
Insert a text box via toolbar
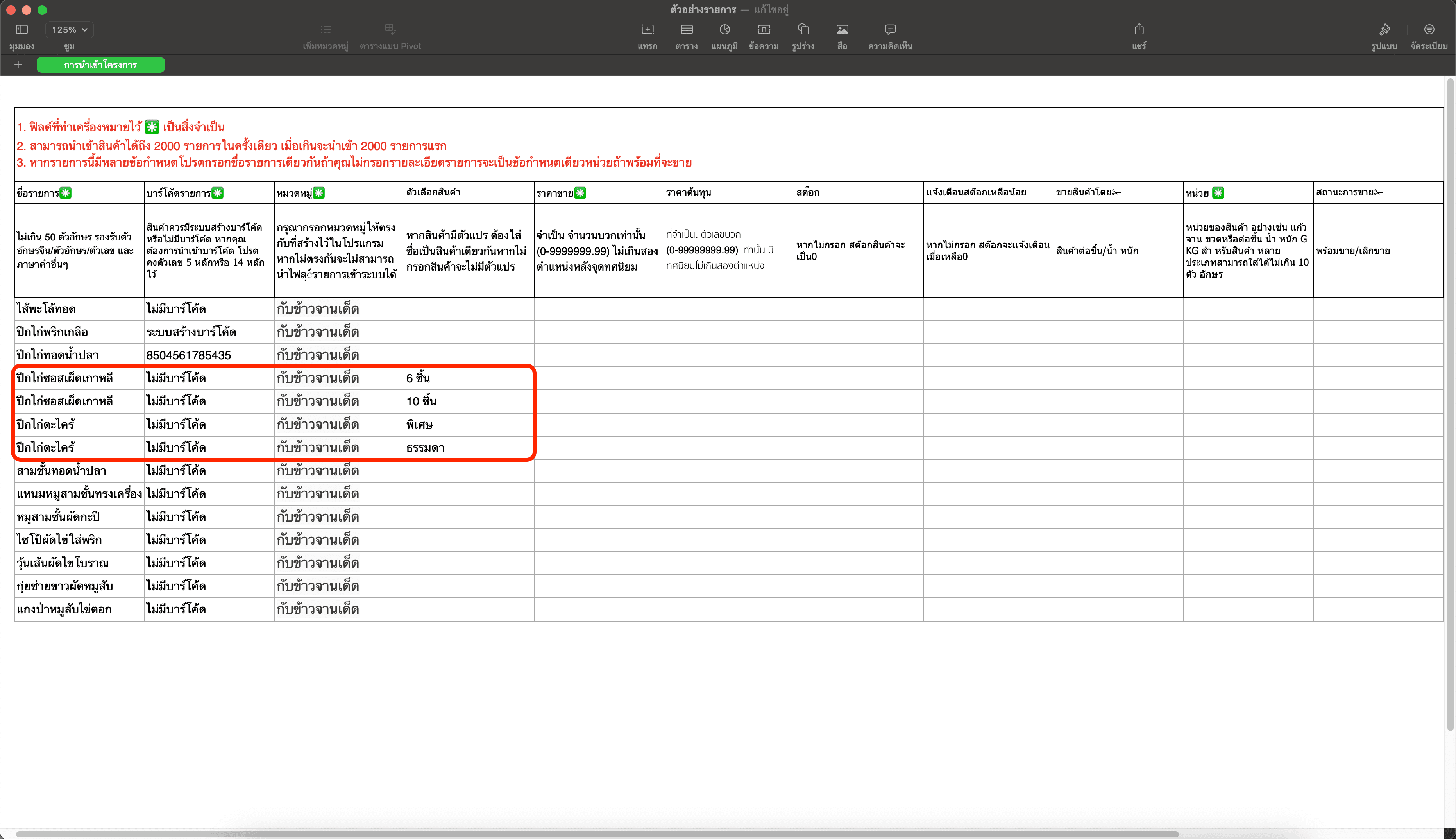point(764,29)
